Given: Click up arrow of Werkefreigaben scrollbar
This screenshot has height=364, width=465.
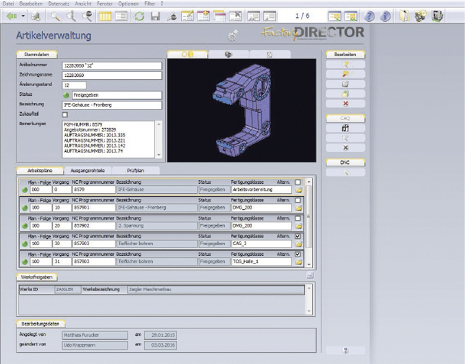Looking at the screenshot, I should point(309,287).
